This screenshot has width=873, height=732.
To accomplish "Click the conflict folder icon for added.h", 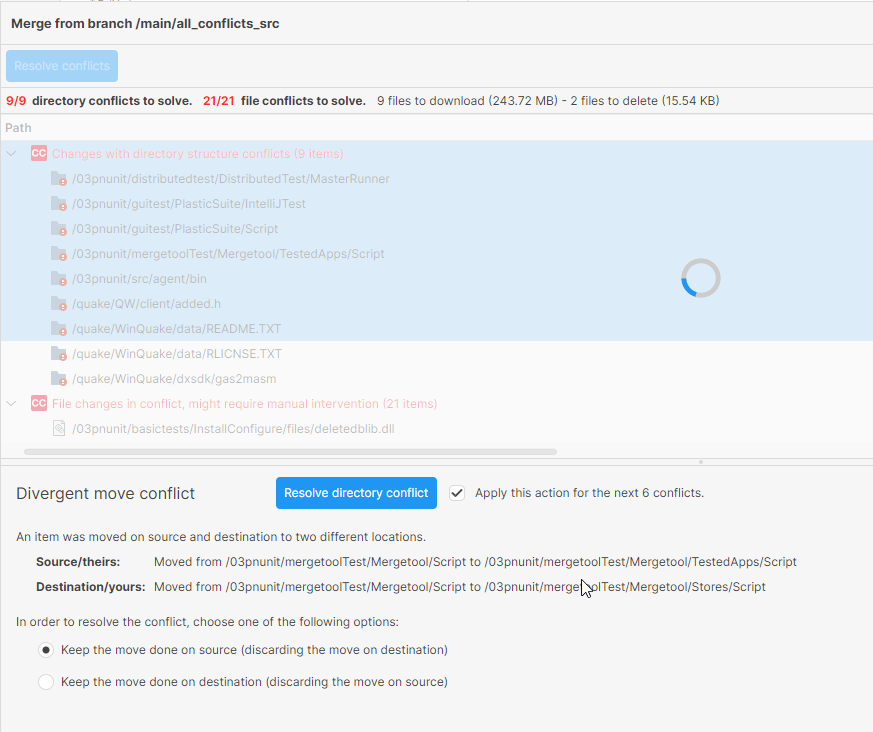I will point(58,303).
